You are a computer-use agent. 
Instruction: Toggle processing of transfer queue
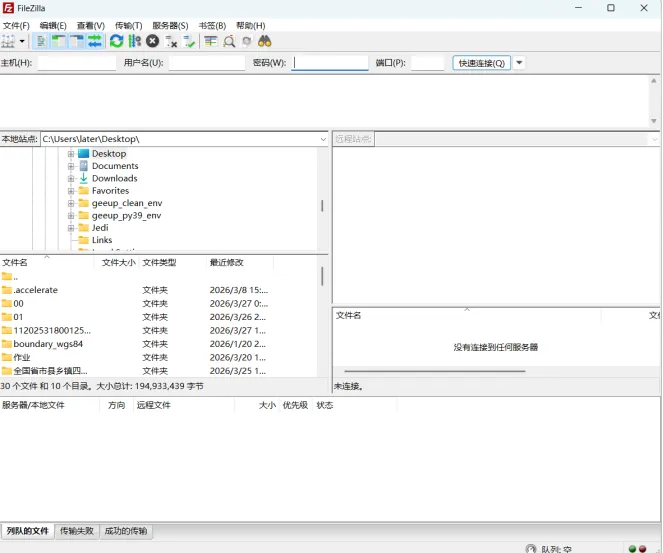pos(134,41)
